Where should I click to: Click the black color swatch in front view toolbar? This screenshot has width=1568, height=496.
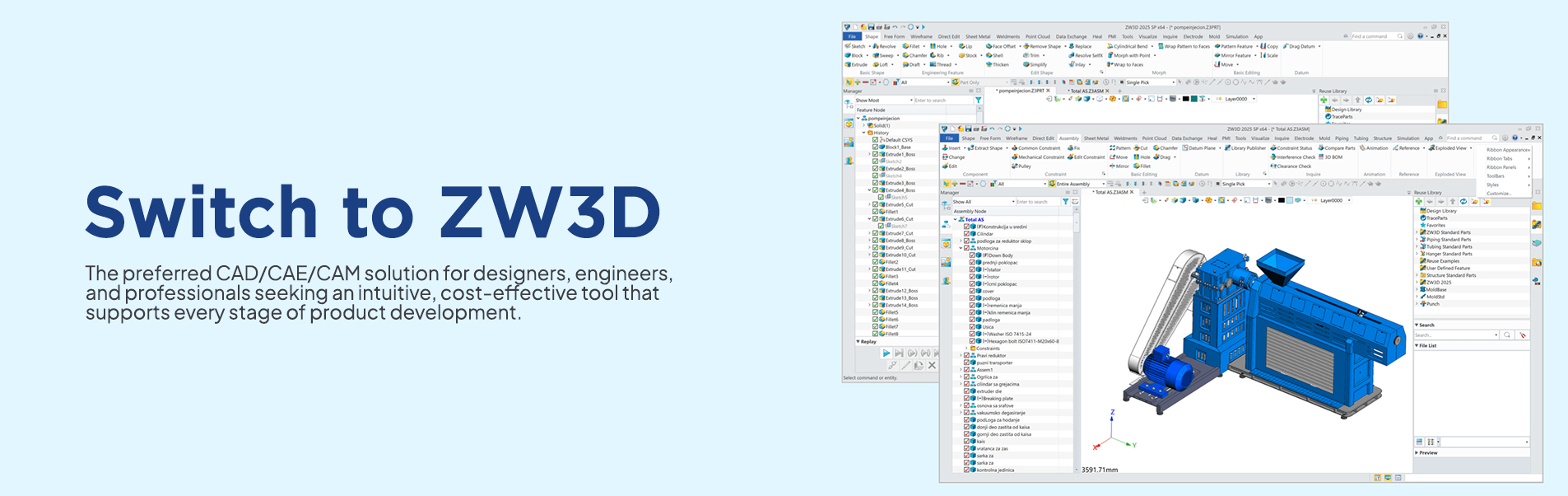[x=1282, y=200]
